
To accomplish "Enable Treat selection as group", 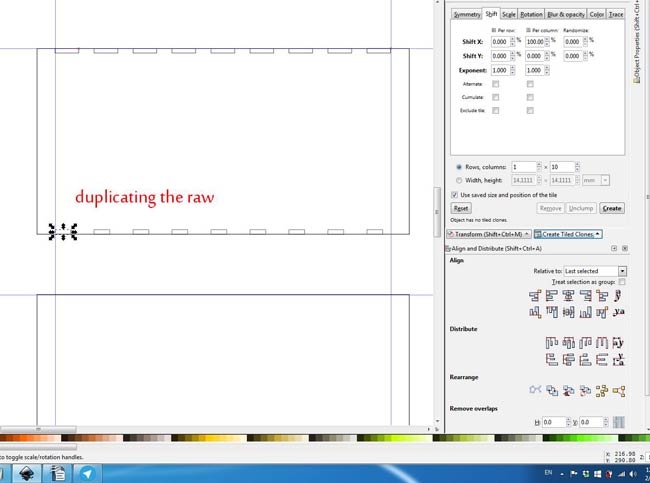I will pyautogui.click(x=622, y=282).
